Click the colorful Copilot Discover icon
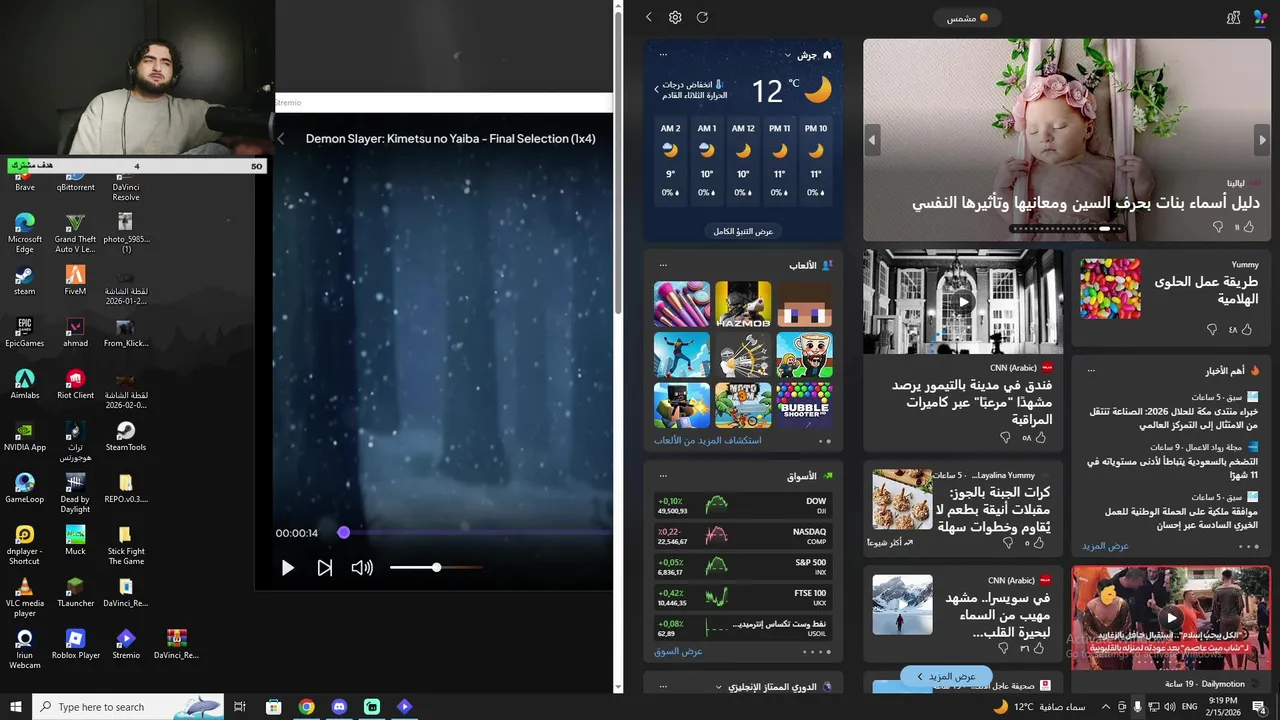The width and height of the screenshot is (1280, 720). tap(1260, 18)
